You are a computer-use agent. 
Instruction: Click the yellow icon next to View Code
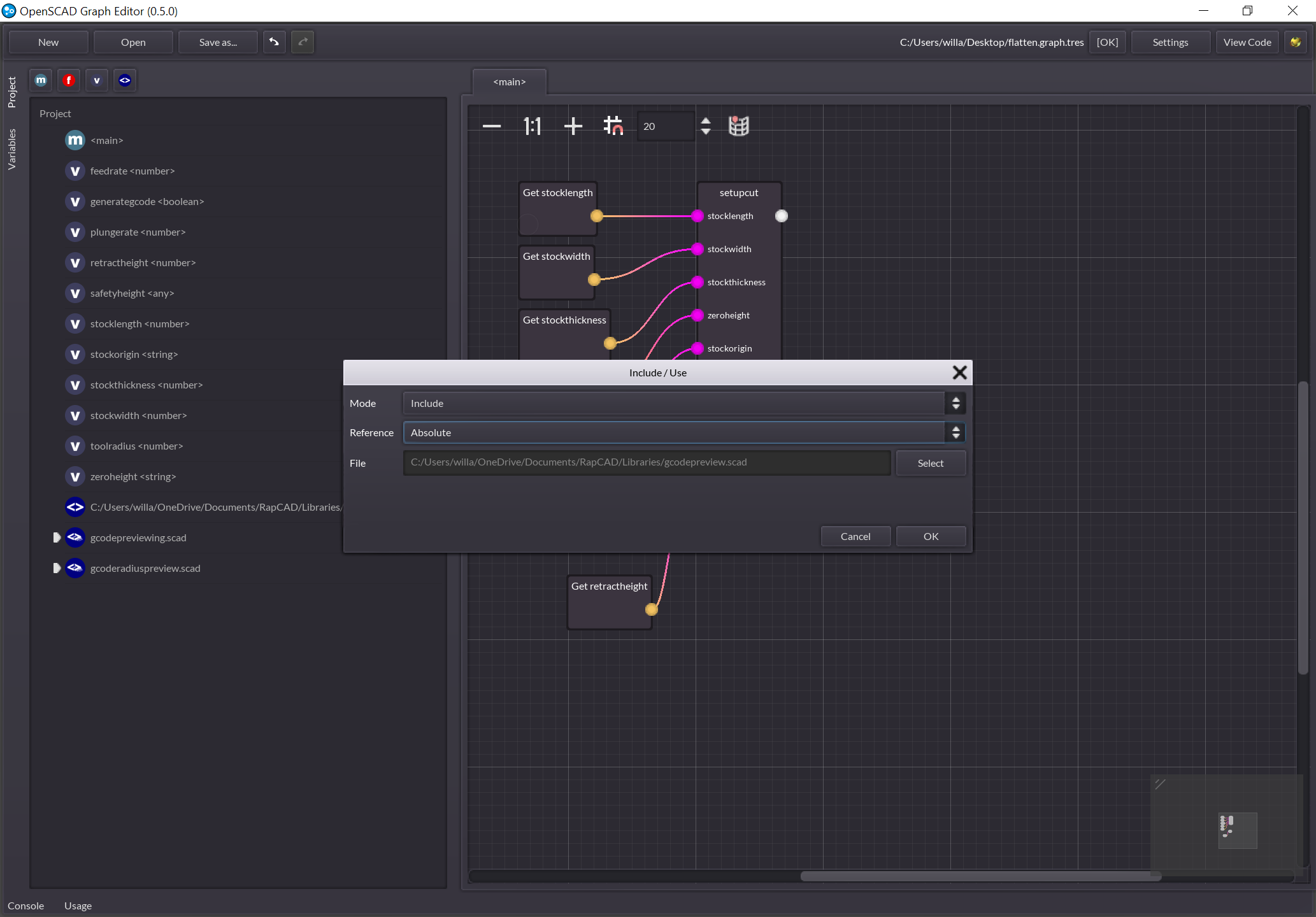tap(1296, 42)
